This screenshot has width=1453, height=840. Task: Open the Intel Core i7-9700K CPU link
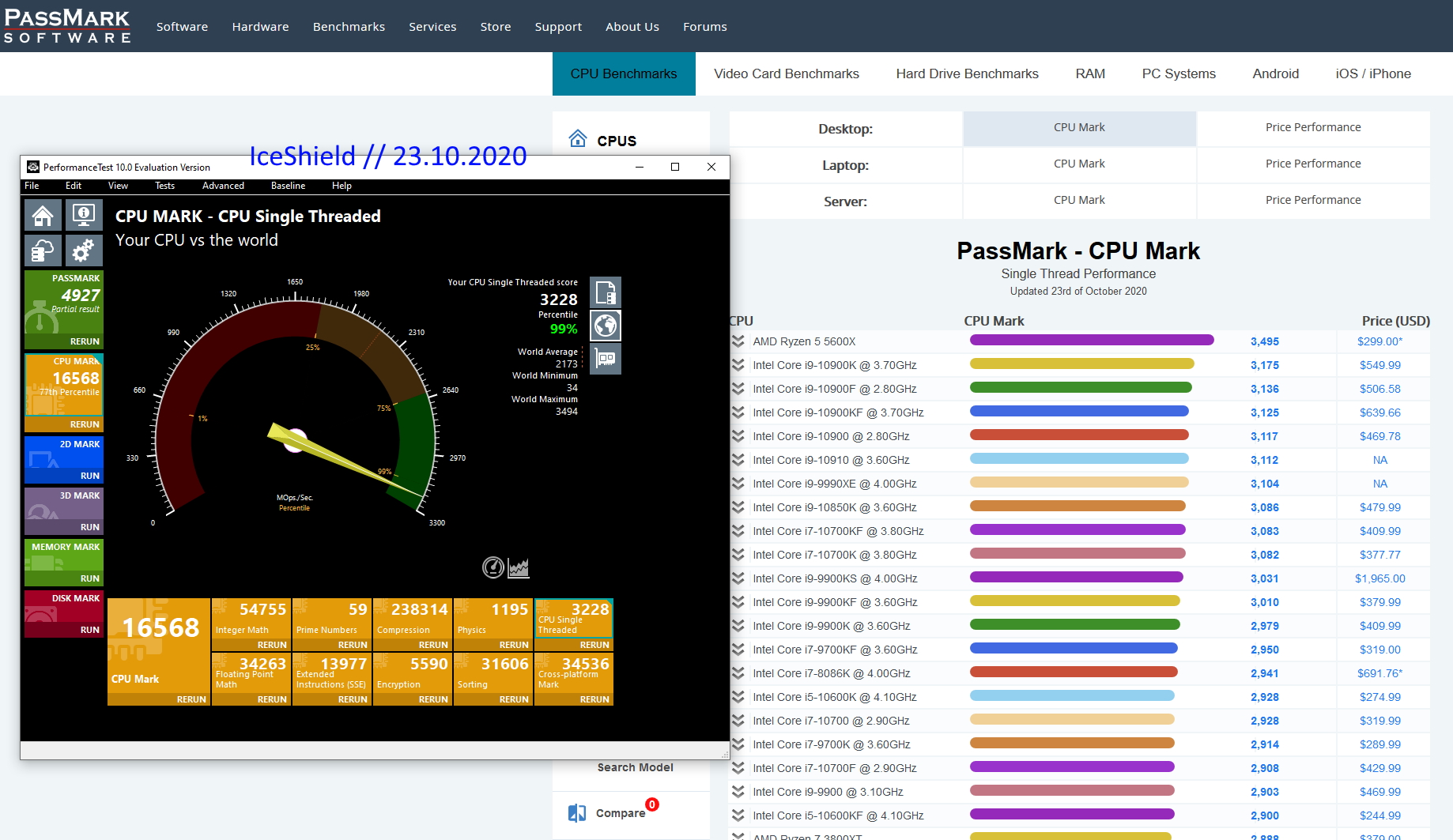point(831,744)
